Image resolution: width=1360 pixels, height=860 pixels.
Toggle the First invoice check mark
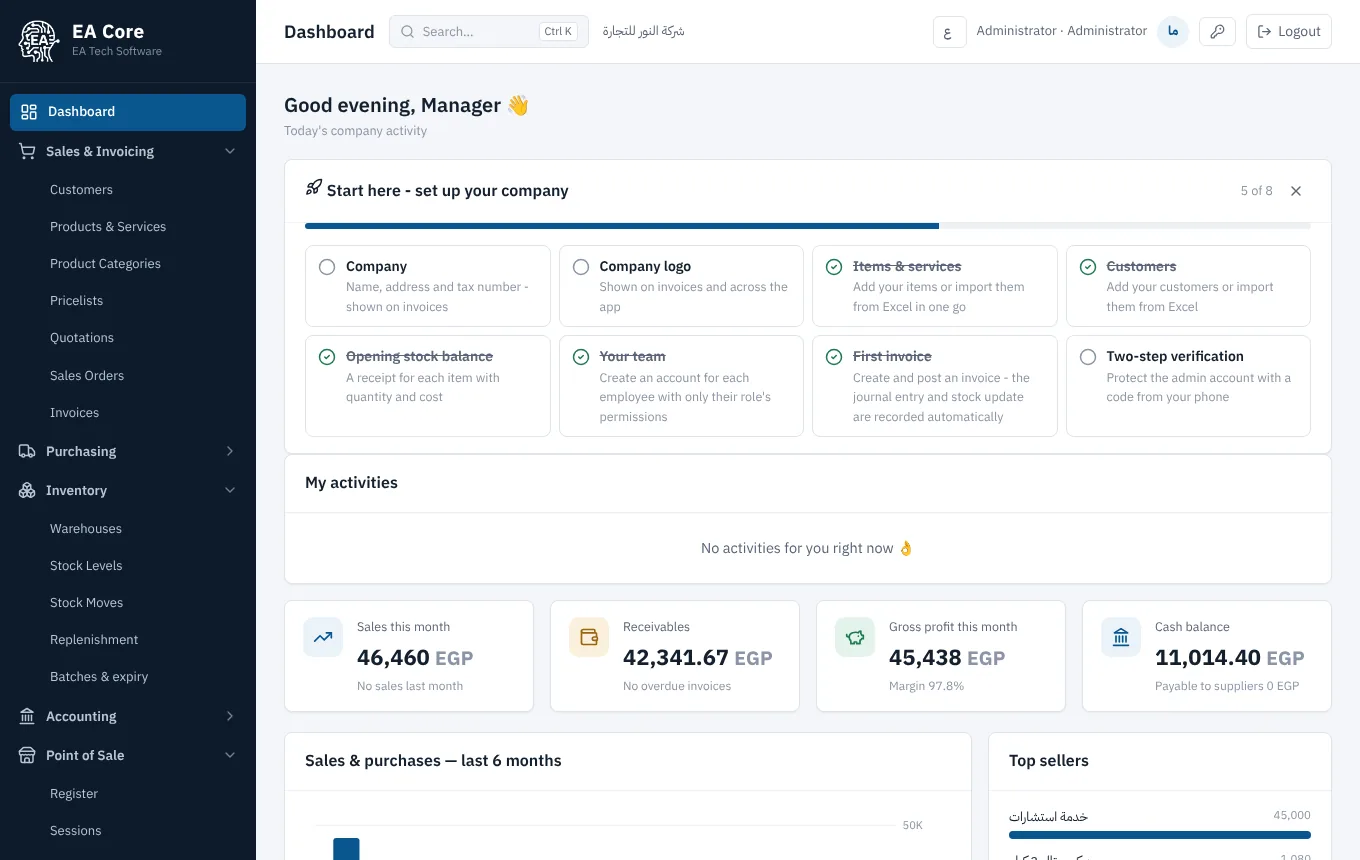tap(834, 357)
